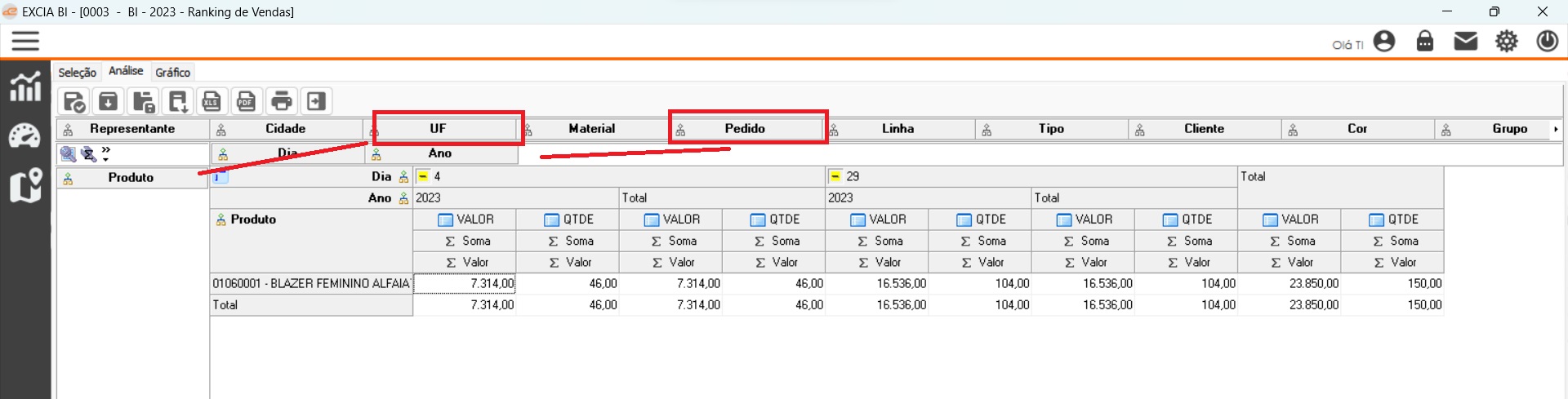Open the hamburger main menu
Screen dimensions: 1568x399
coord(25,41)
